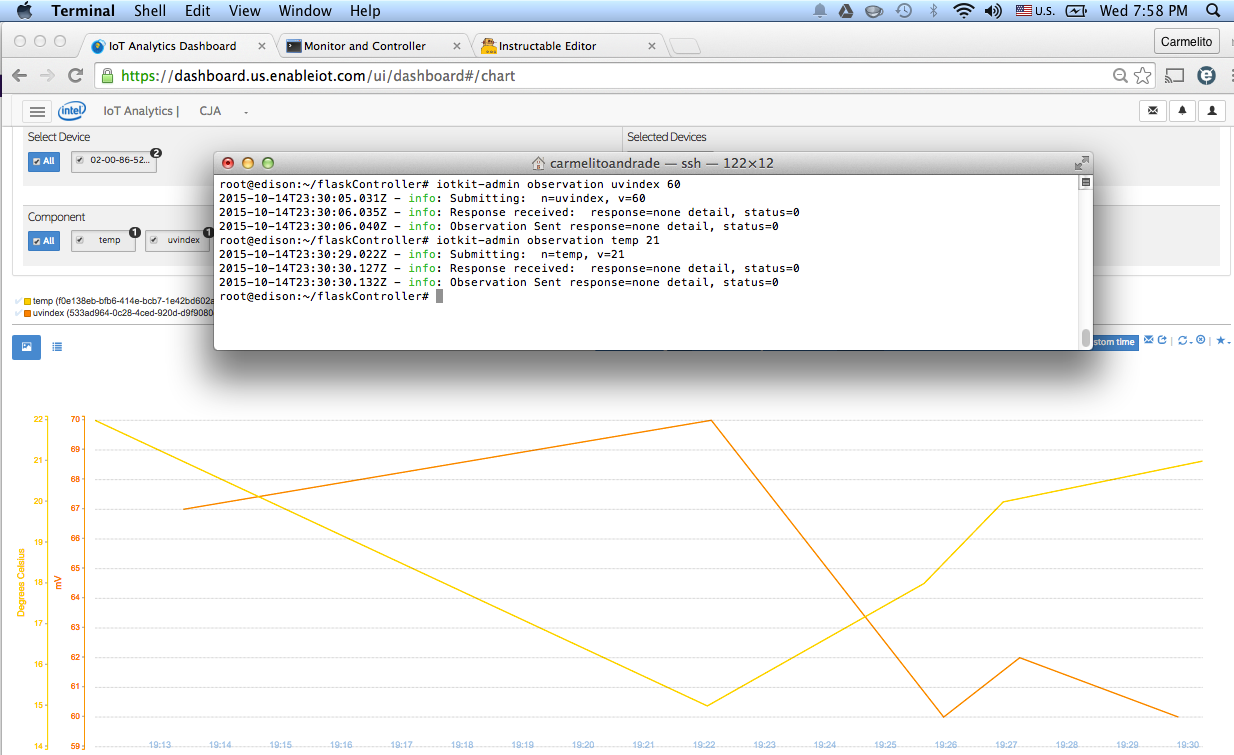1234x755 pixels.
Task: Bookmark the page with star icon
Action: (x=1143, y=75)
